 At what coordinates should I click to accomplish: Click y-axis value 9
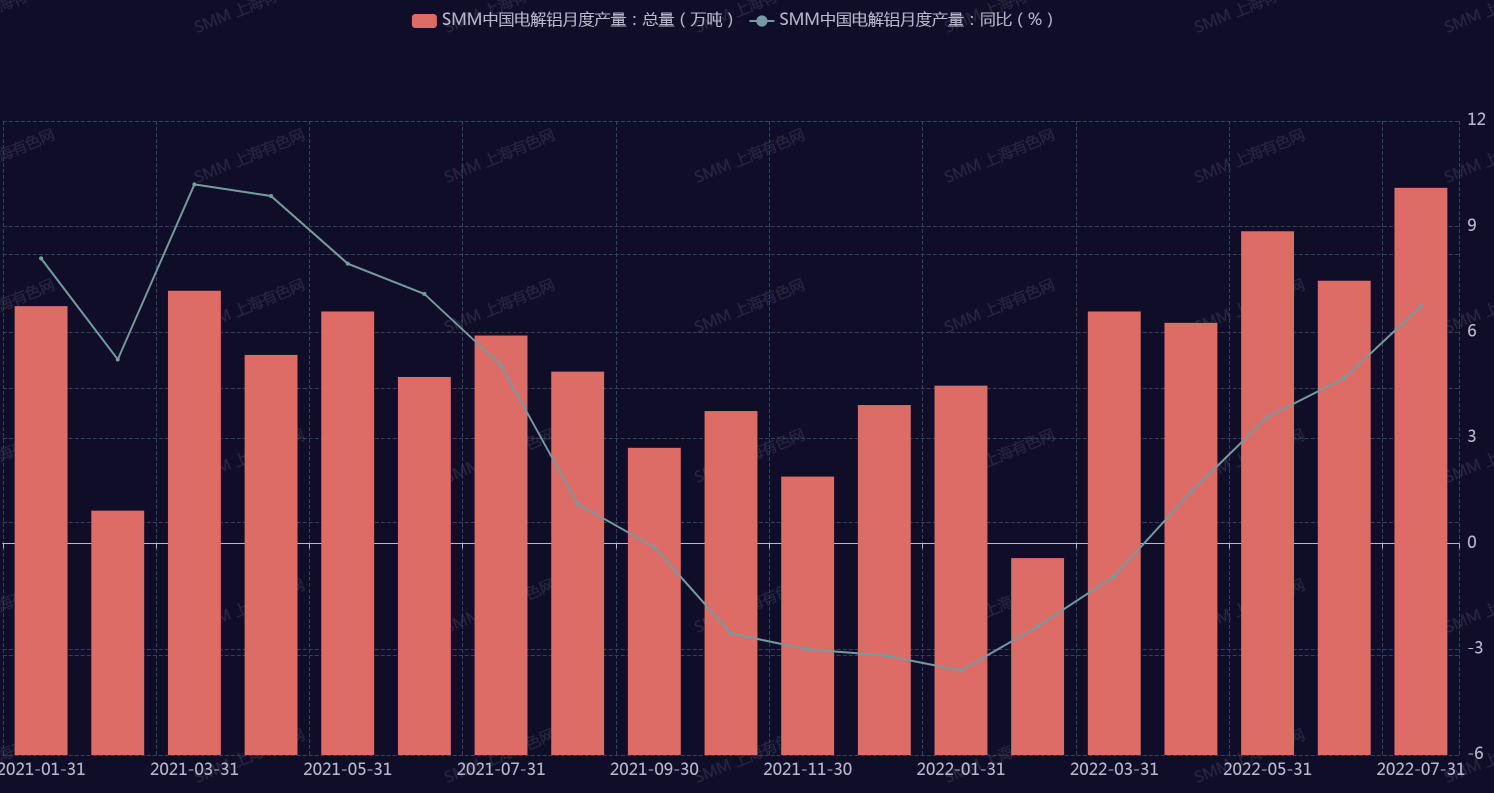tap(1471, 226)
